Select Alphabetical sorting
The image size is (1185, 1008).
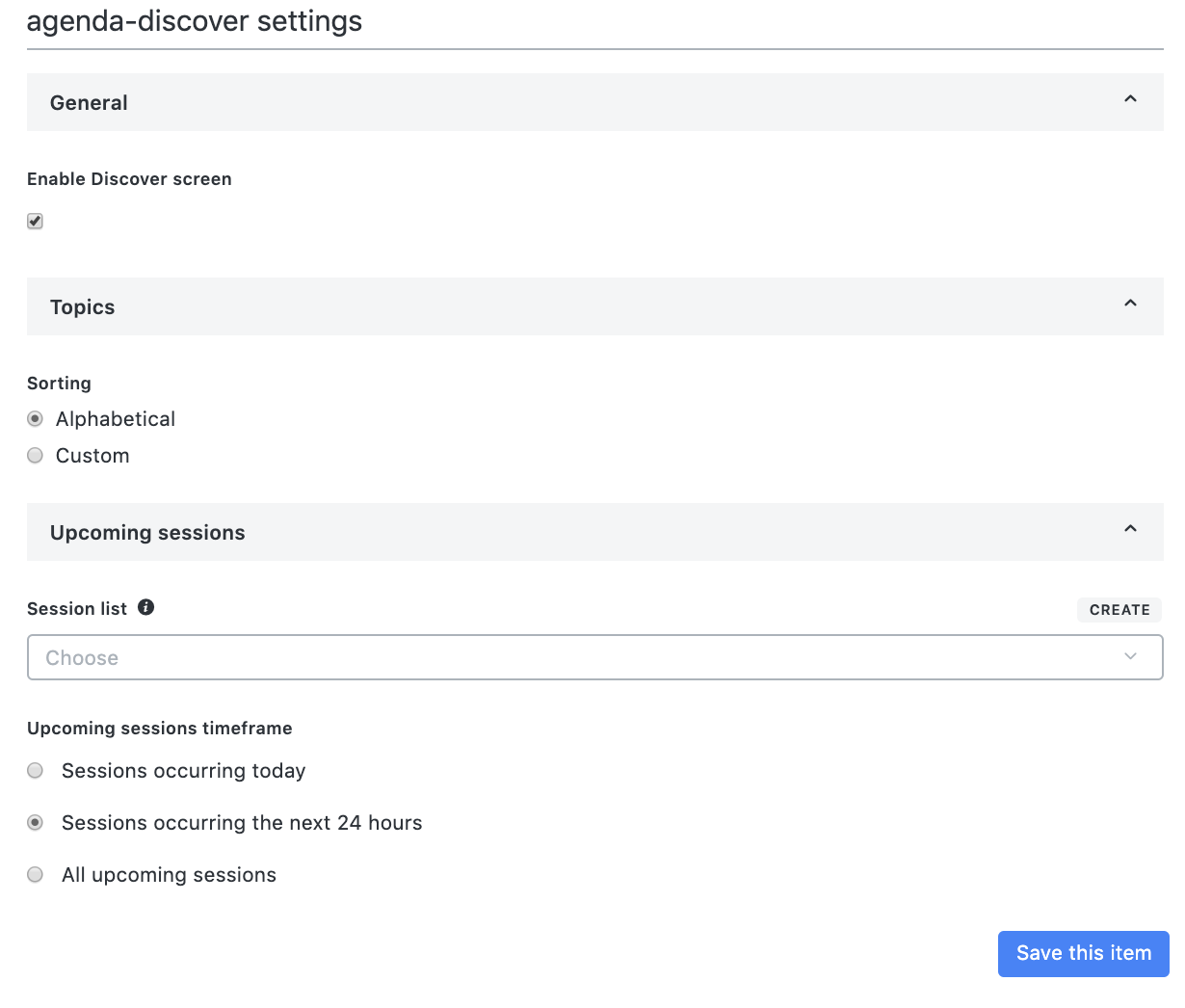click(x=36, y=419)
